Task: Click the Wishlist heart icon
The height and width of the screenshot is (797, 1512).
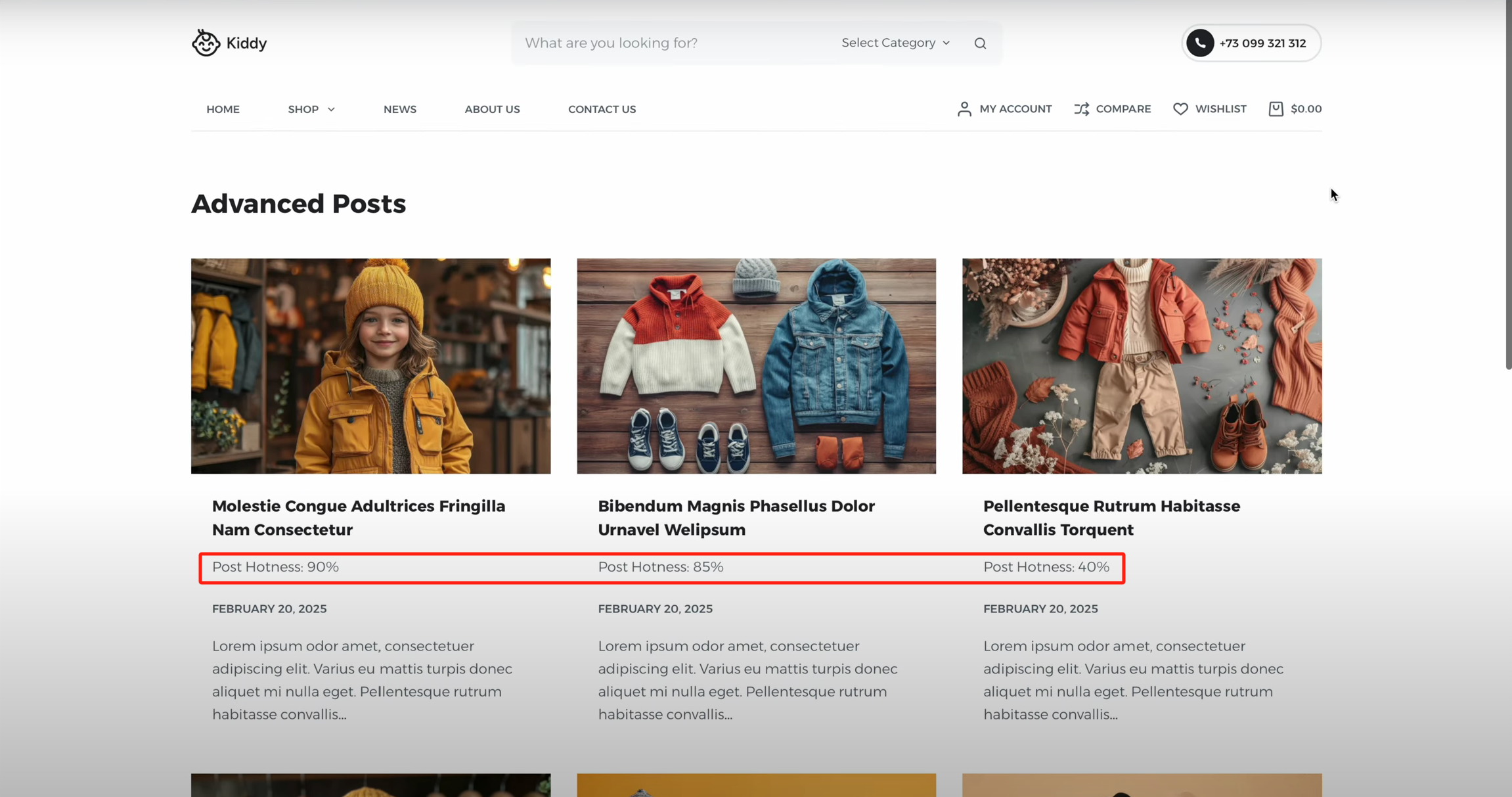Action: pyautogui.click(x=1180, y=109)
